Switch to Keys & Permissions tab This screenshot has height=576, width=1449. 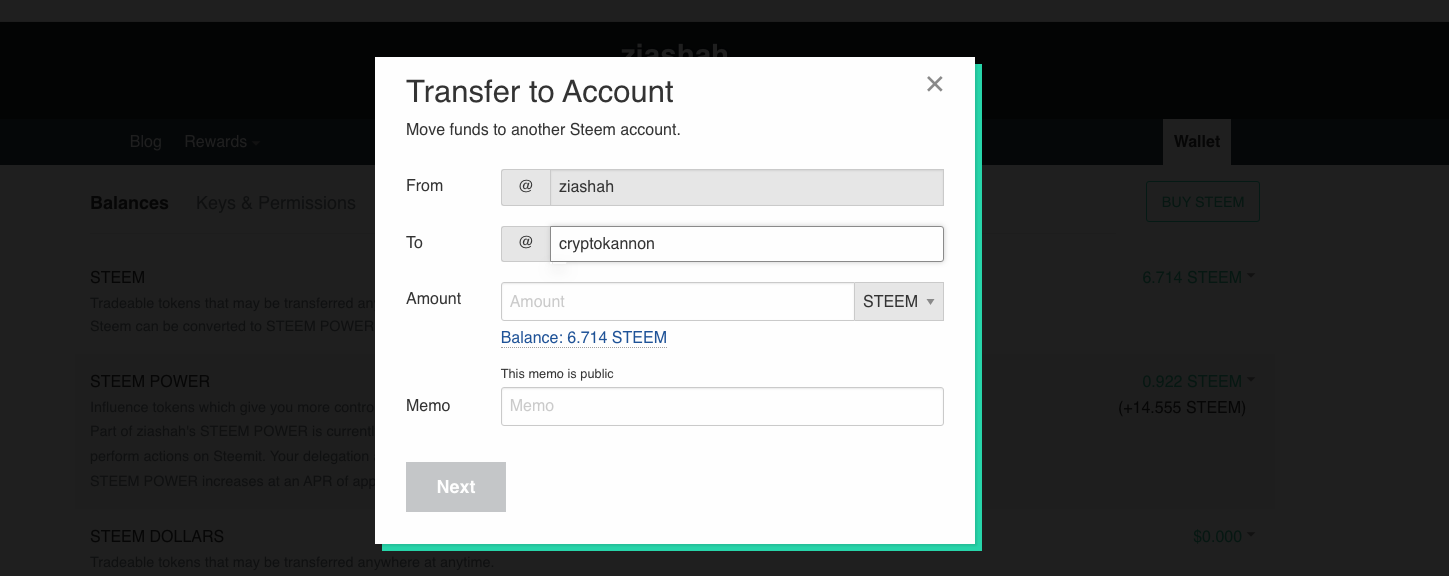(x=275, y=203)
